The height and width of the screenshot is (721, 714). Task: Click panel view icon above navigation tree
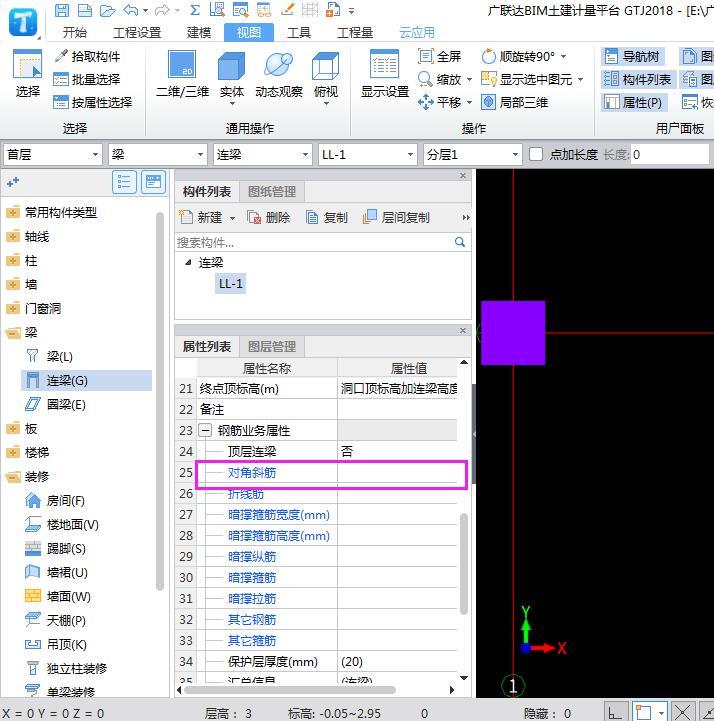pos(154,182)
